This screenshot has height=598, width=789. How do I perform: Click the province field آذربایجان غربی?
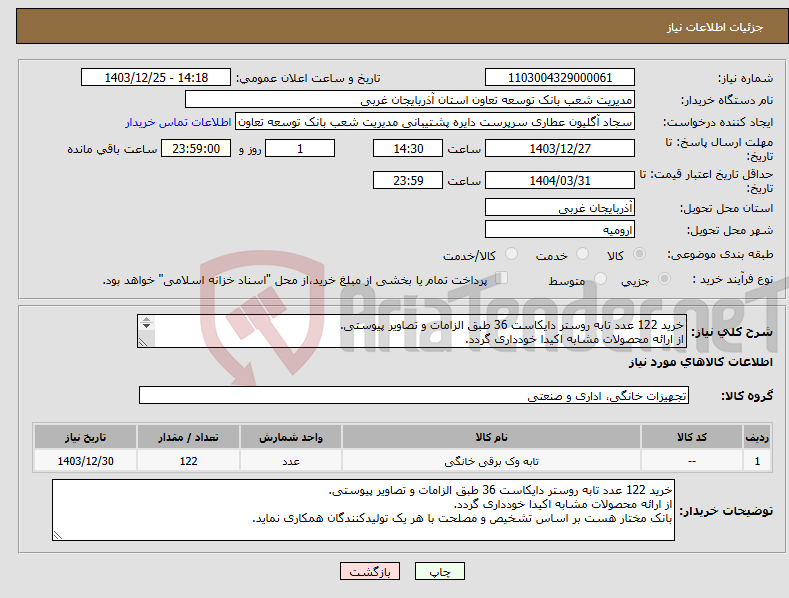coord(560,207)
